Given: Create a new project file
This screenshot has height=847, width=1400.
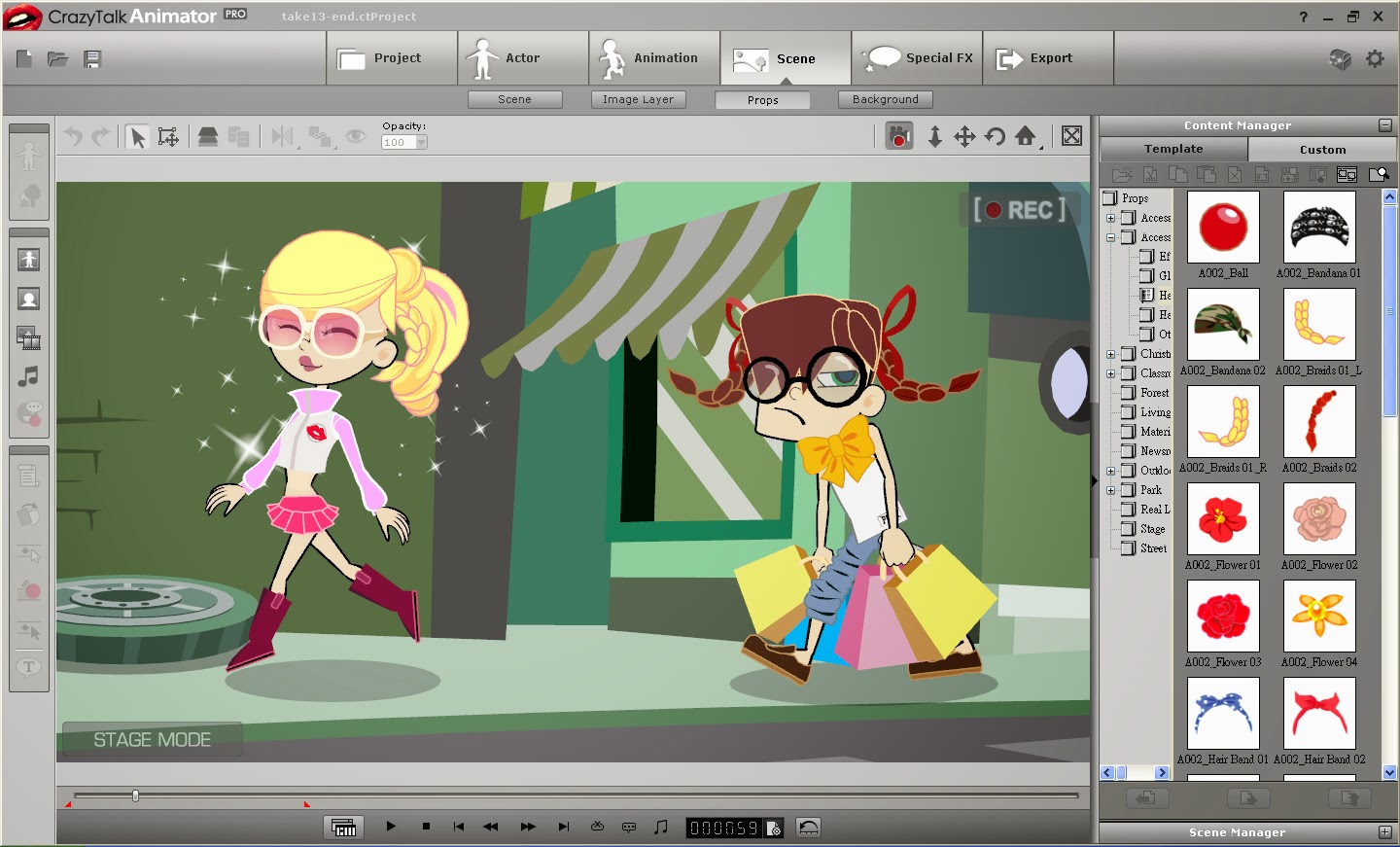Looking at the screenshot, I should 24,59.
